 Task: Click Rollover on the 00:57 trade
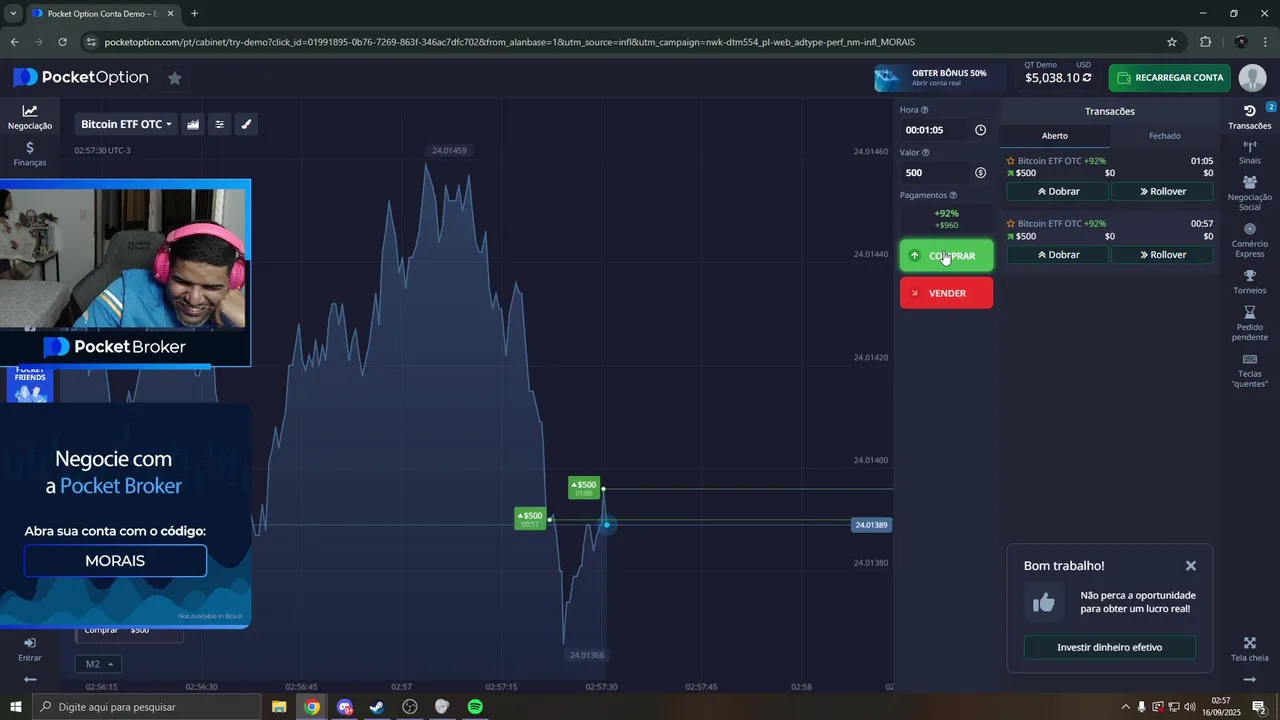1162,255
